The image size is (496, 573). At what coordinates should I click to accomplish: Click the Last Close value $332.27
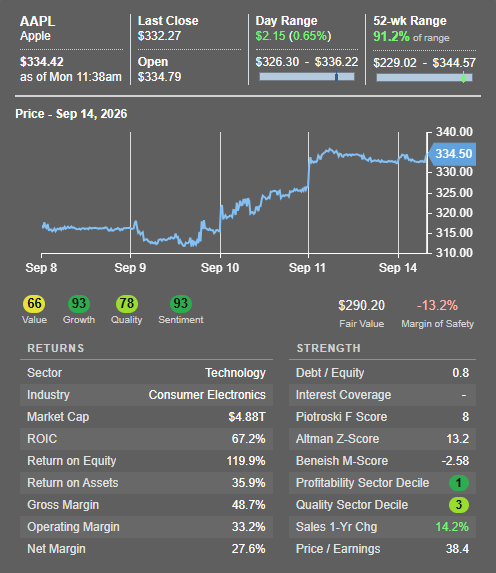pyautogui.click(x=159, y=36)
